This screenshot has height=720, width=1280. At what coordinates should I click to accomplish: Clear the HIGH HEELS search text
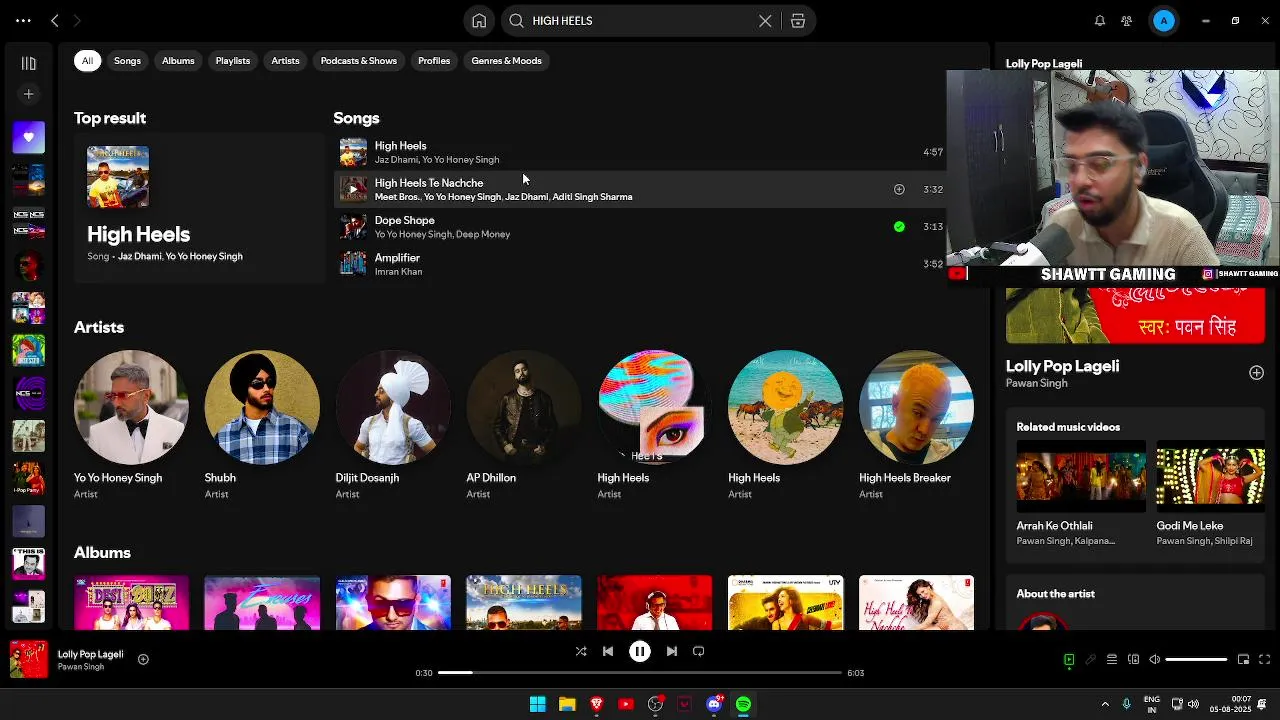coord(765,21)
